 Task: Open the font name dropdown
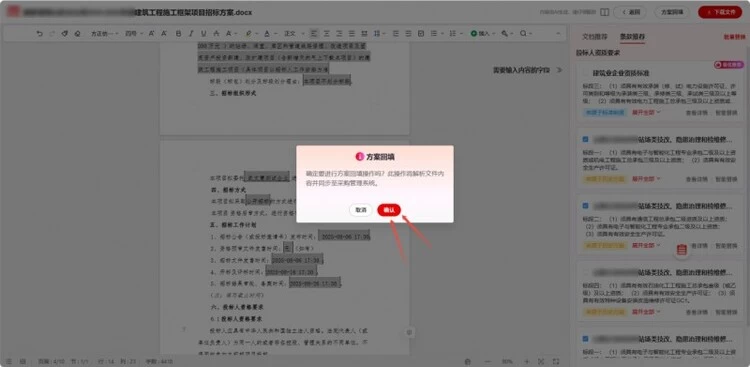point(105,33)
